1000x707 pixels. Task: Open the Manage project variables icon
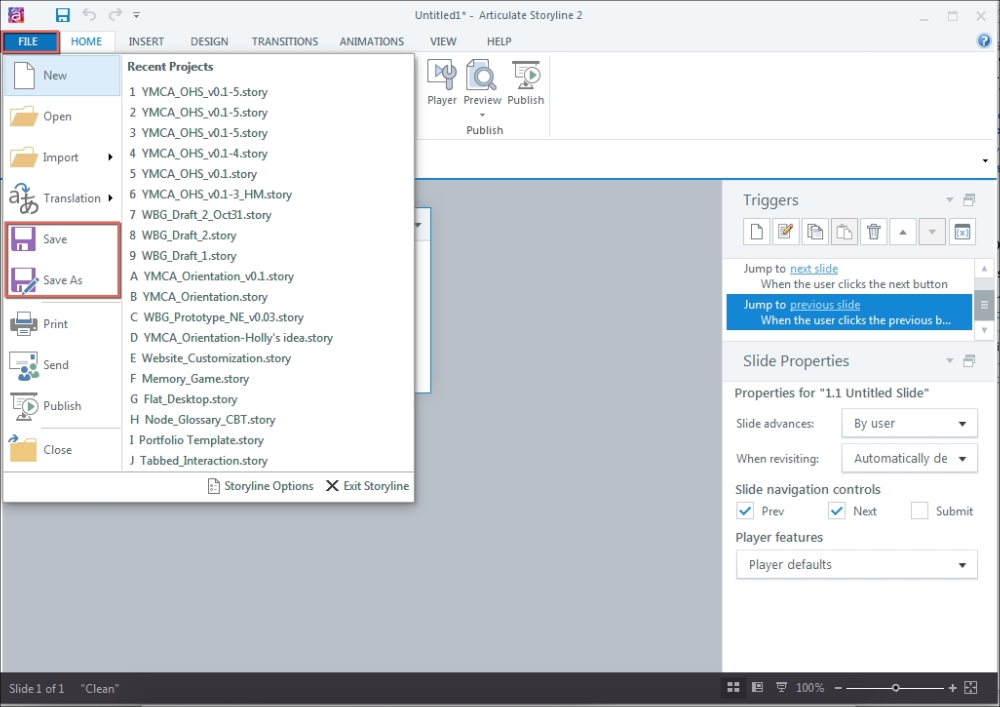coord(962,231)
